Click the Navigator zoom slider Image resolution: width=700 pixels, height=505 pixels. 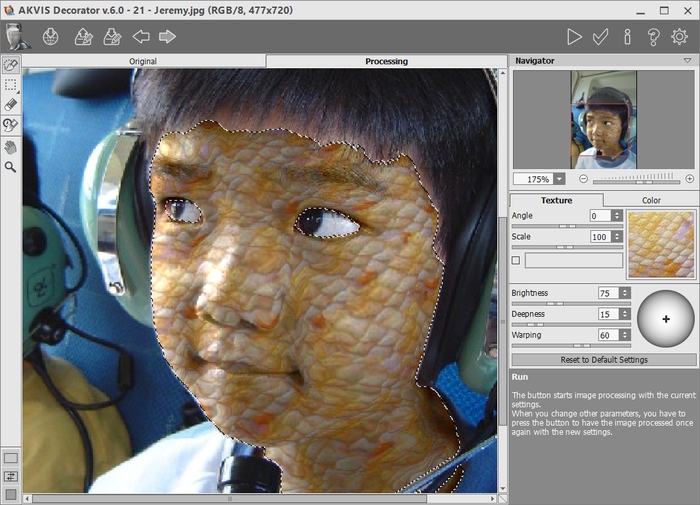coord(636,181)
